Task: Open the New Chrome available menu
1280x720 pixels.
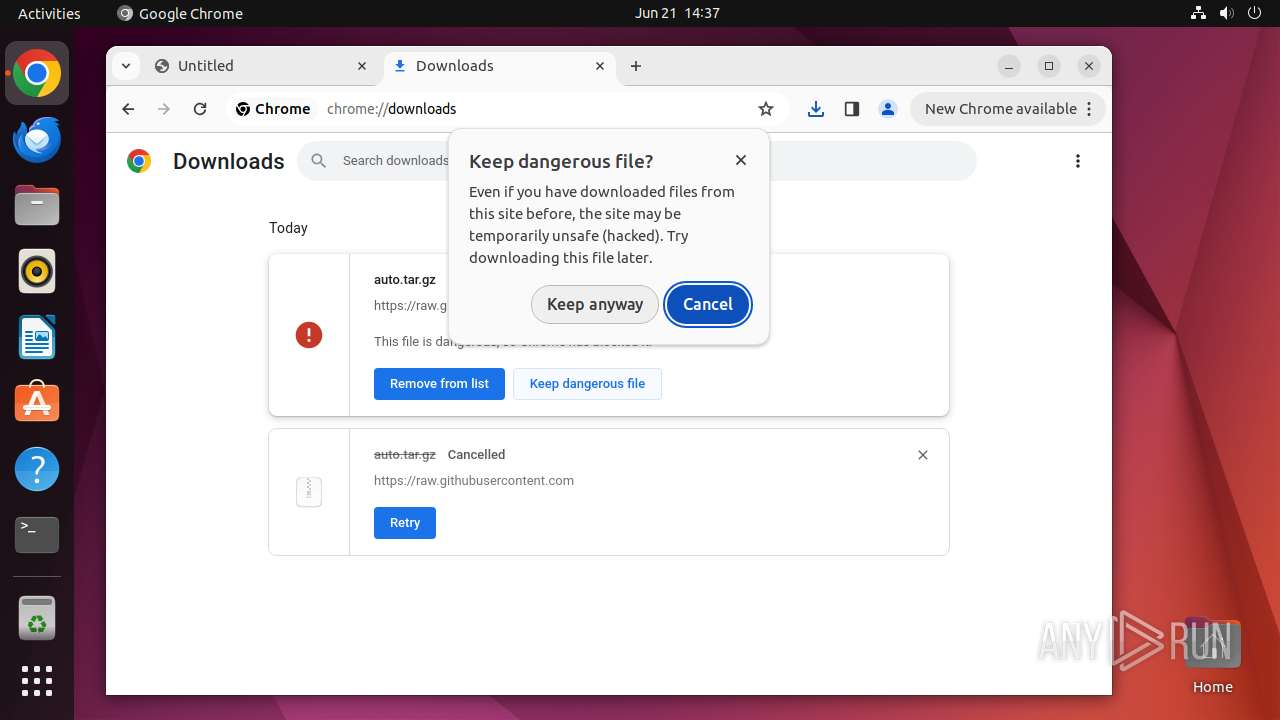Action: [x=1008, y=109]
